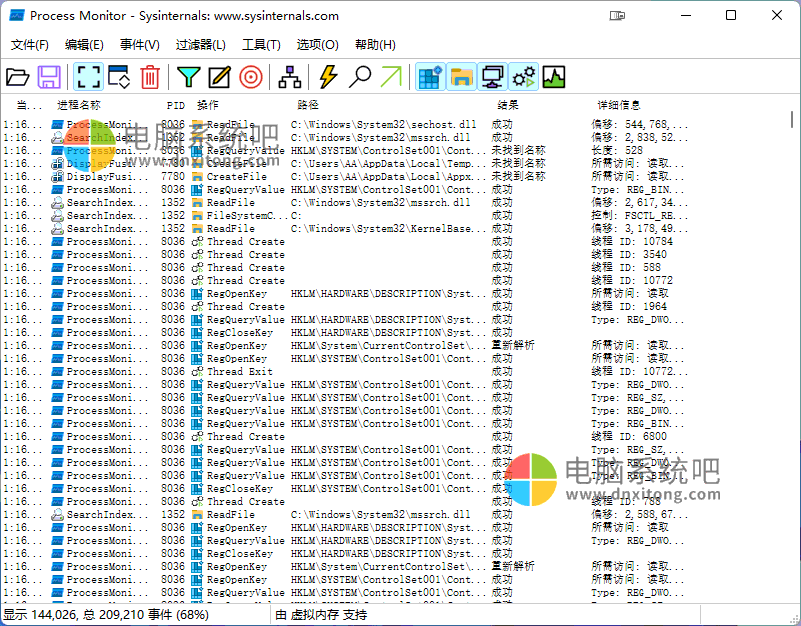This screenshot has width=801, height=626.
Task: Toggle Show Registry Activity icon
Action: pyautogui.click(x=430, y=77)
